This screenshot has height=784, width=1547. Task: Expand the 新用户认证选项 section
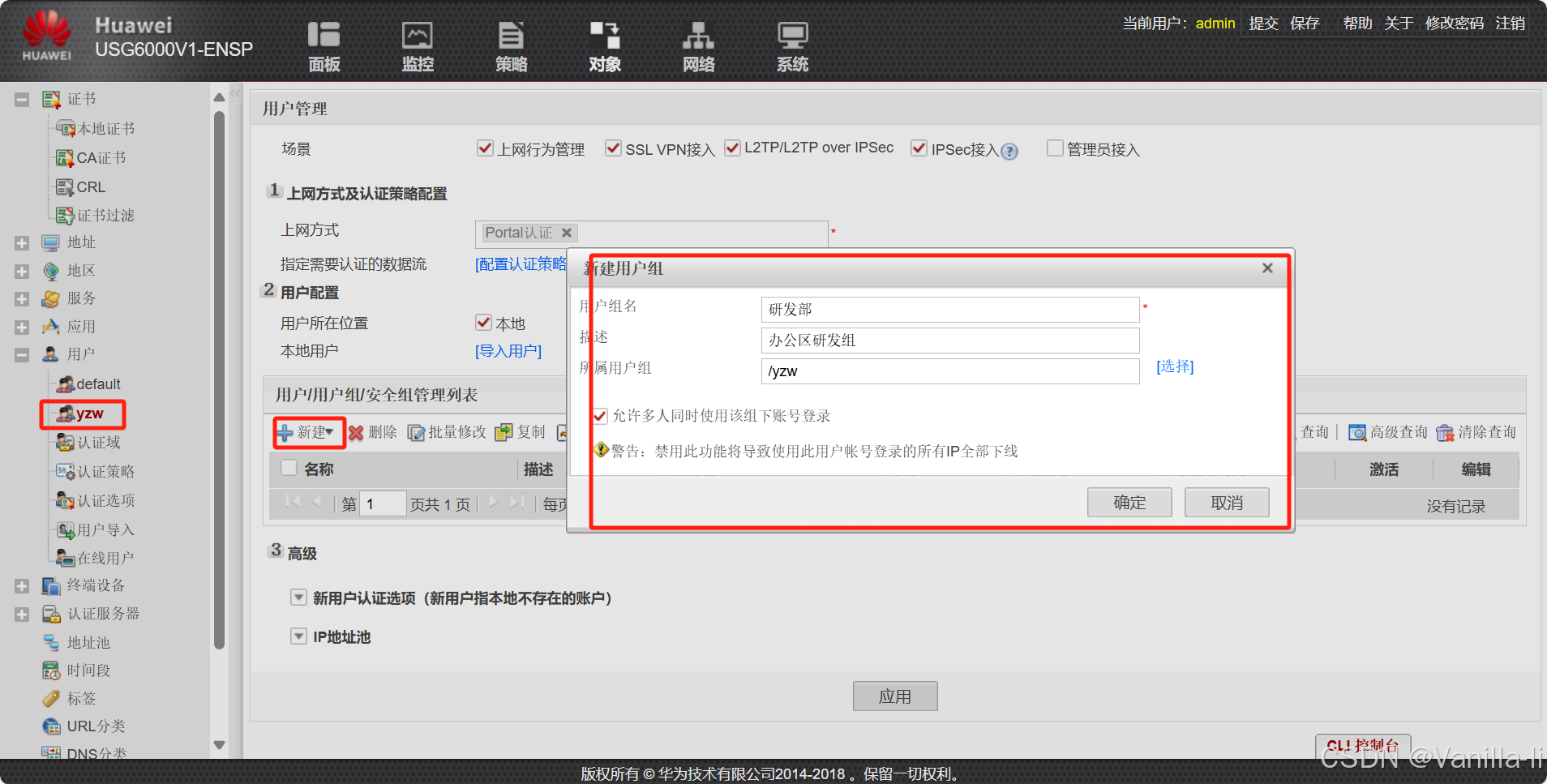pos(298,598)
